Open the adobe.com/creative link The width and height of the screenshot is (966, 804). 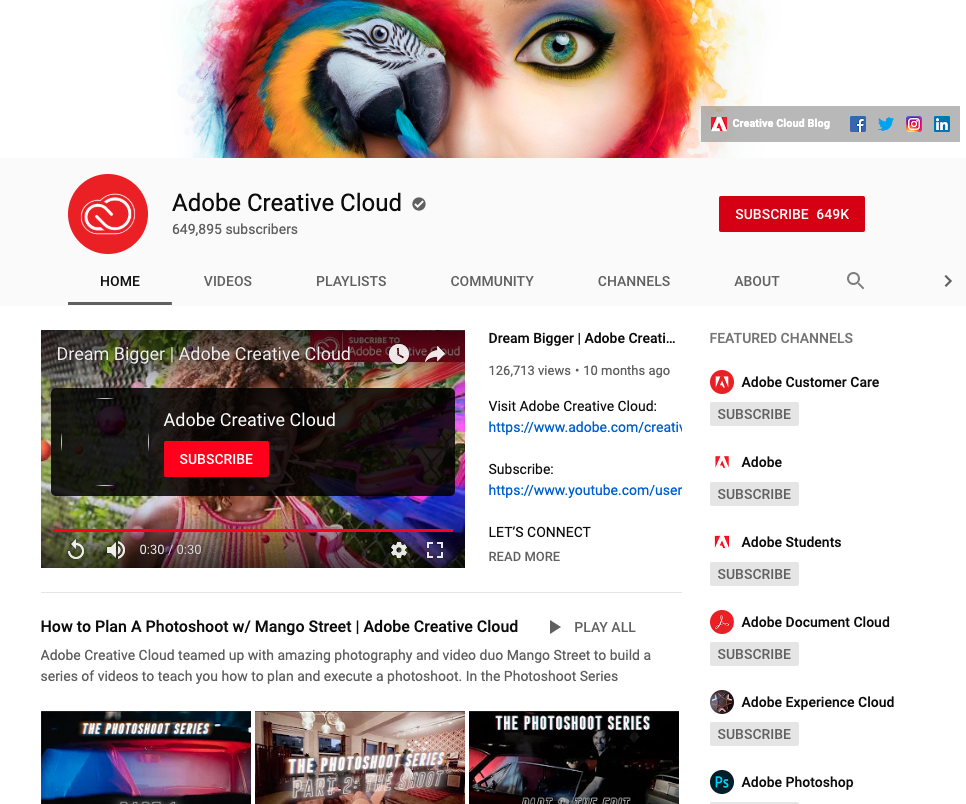(x=585, y=427)
